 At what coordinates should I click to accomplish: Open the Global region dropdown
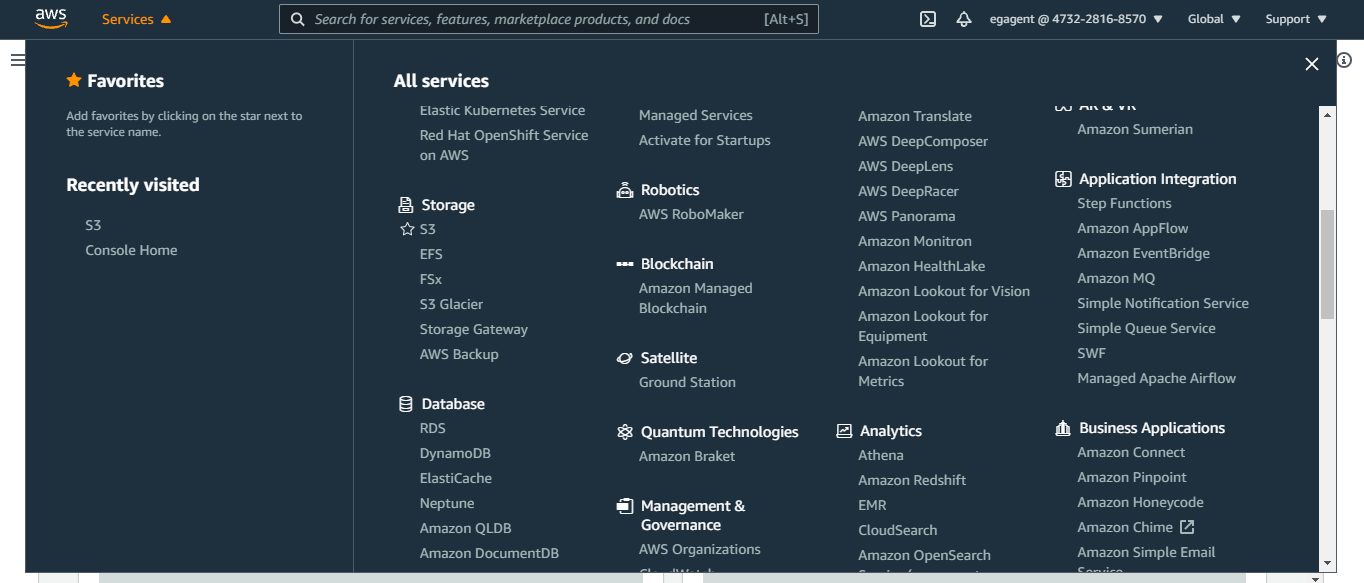[1214, 19]
